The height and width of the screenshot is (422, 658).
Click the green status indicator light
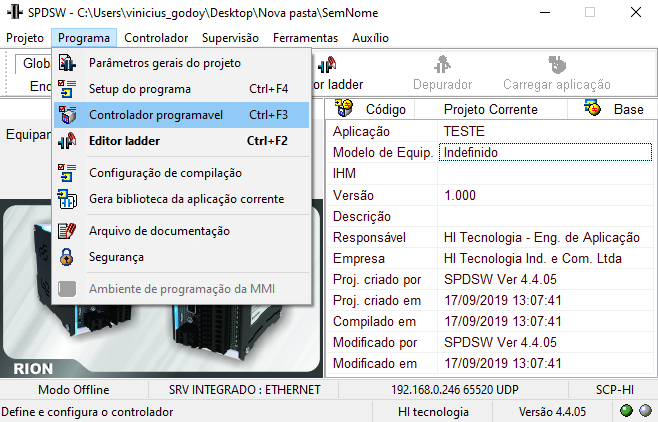point(626,411)
